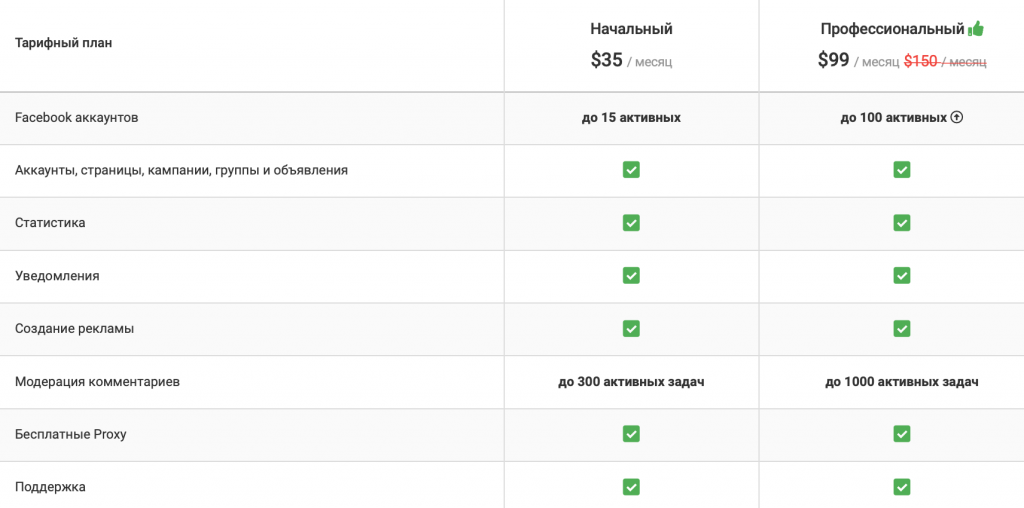The image size is (1024, 508).
Task: Select the Профессиональный plan heading
Action: 892,29
